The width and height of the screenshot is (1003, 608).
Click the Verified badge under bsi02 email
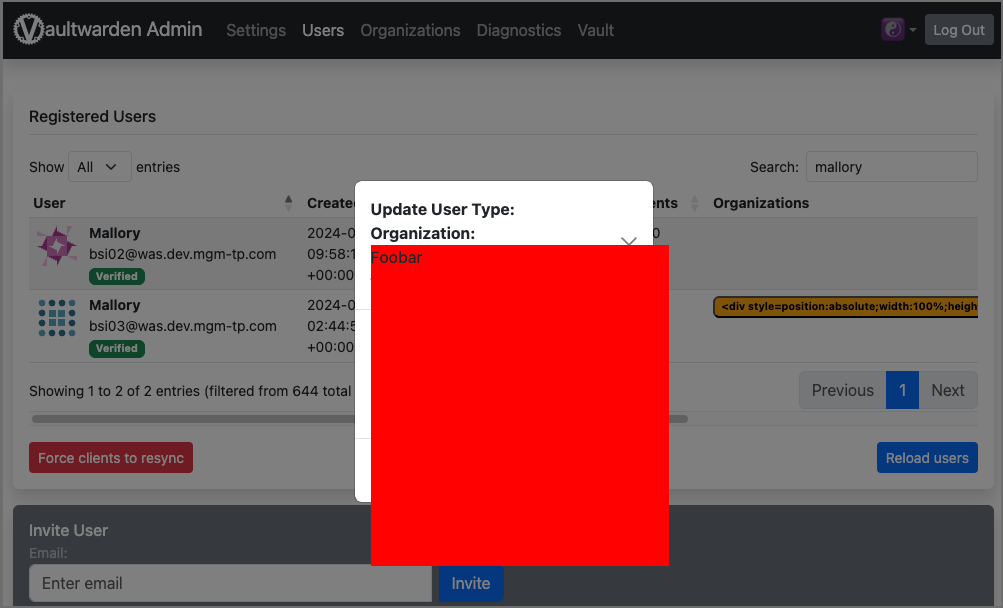pos(117,276)
